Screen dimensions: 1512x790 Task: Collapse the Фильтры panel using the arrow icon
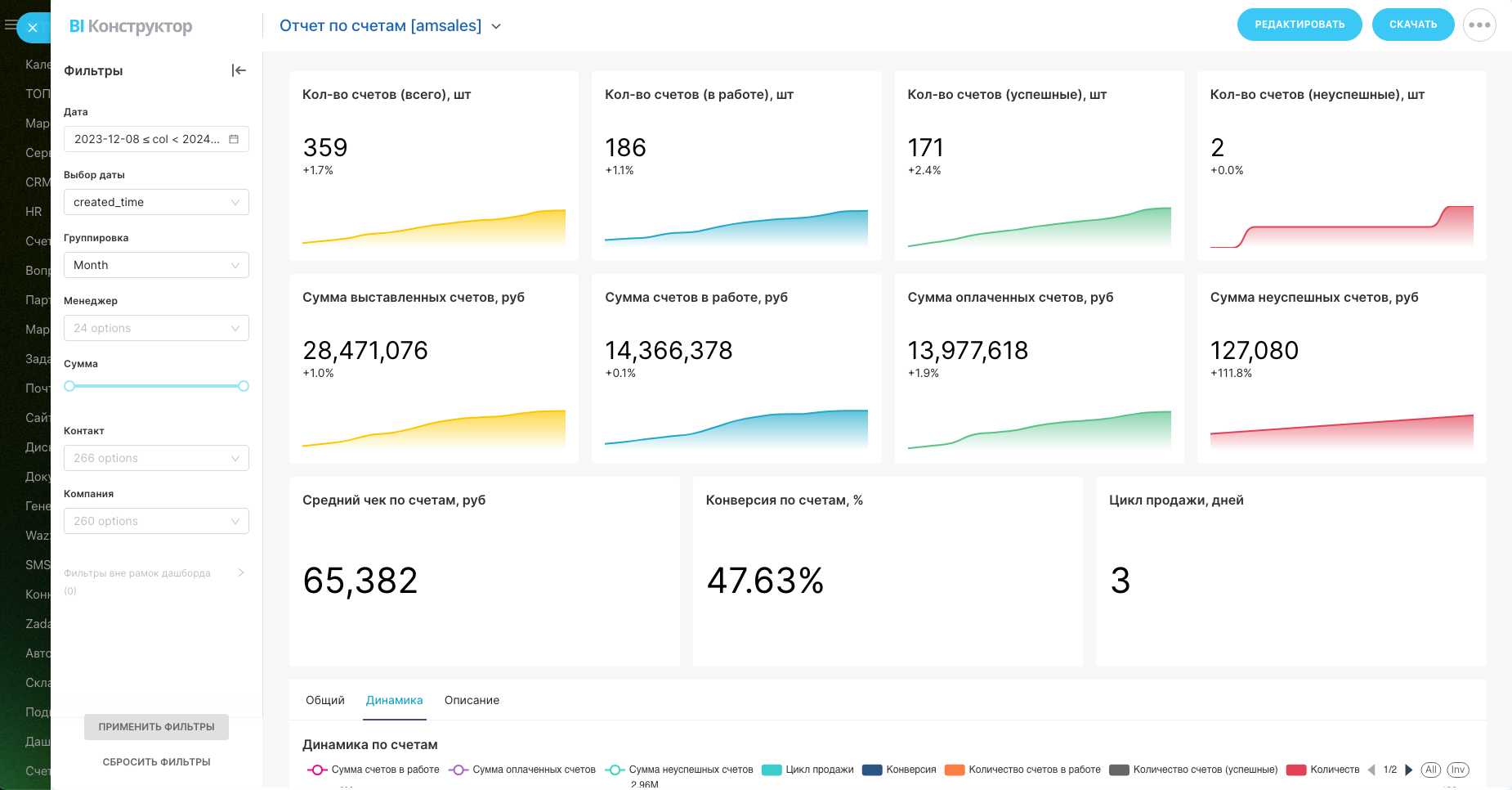pyautogui.click(x=239, y=70)
